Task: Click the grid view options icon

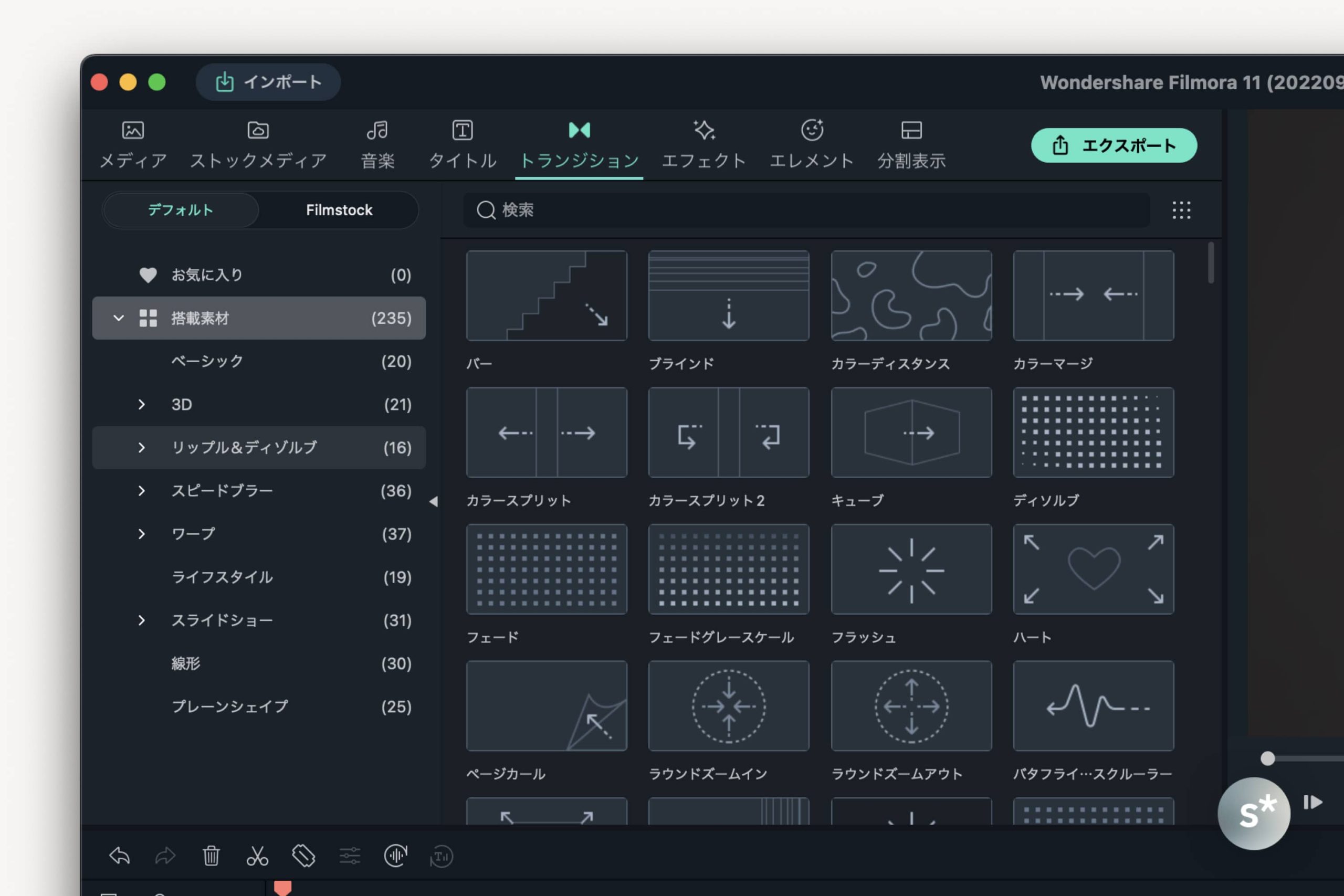Action: tap(1181, 210)
